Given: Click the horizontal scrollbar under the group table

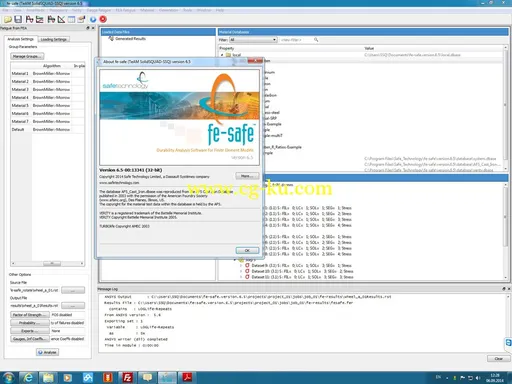Looking at the screenshot, I should coord(47,263).
